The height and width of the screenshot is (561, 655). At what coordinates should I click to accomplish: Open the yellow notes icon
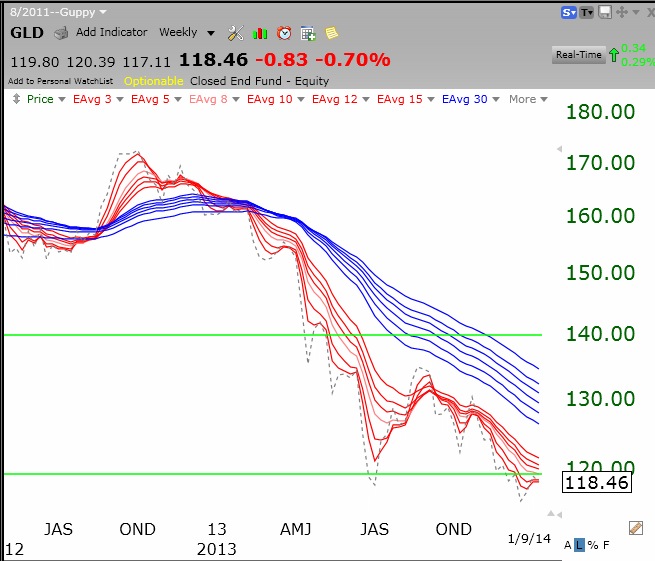tap(331, 33)
